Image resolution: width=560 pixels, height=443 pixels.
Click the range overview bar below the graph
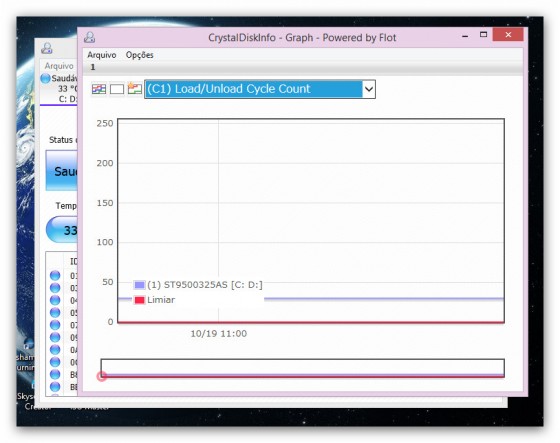pos(302,368)
